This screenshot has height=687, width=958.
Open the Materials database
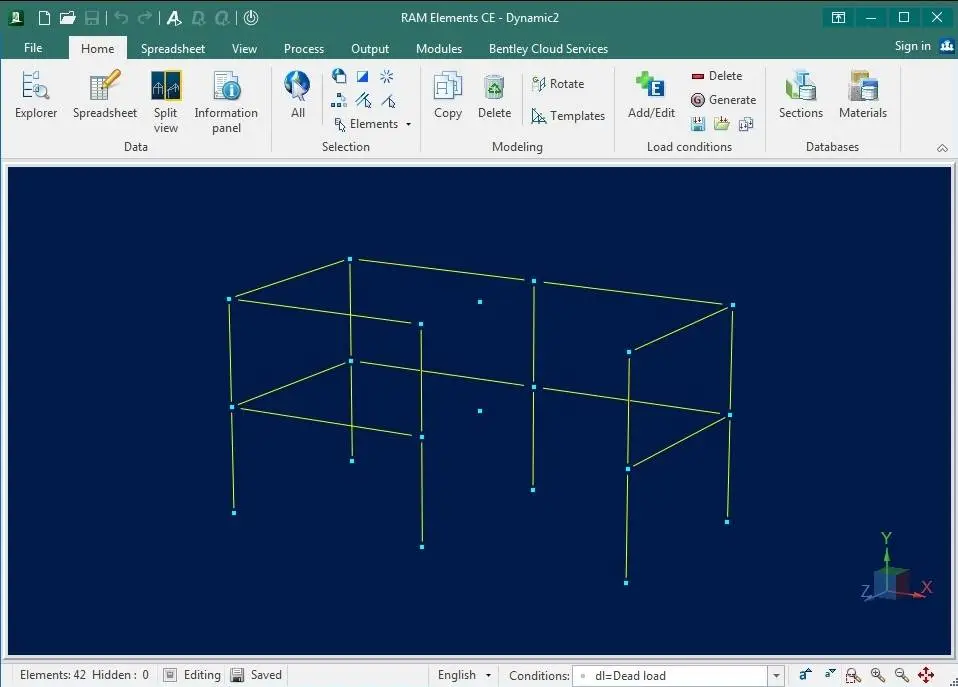click(863, 95)
